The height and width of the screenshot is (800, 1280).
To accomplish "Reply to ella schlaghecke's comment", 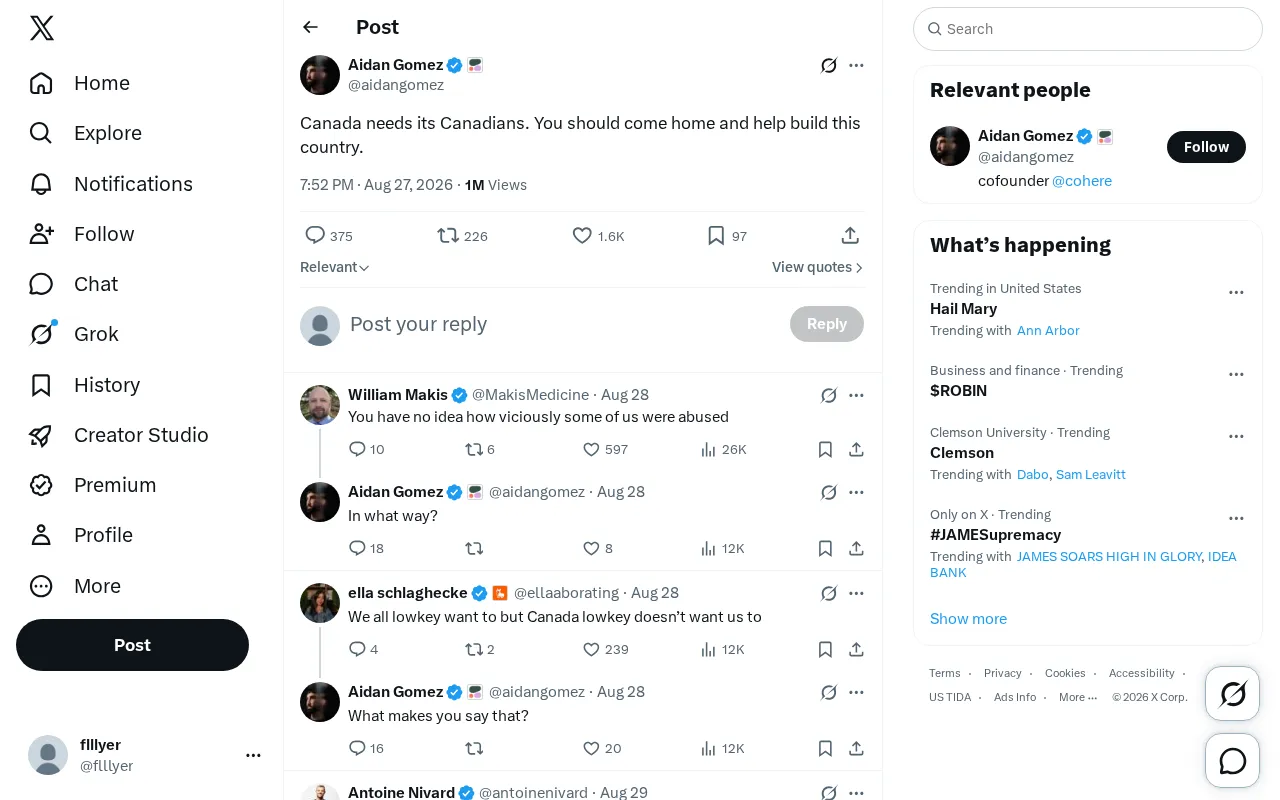I will click(x=357, y=649).
